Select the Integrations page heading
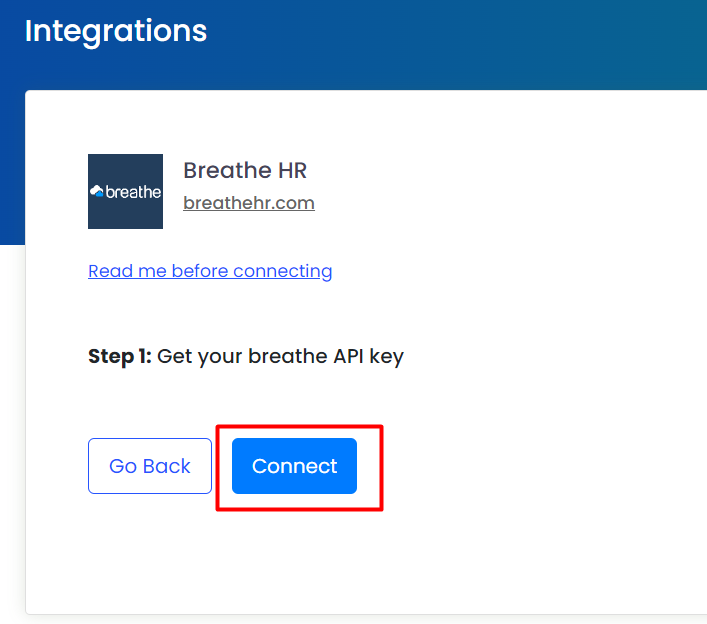 116,32
